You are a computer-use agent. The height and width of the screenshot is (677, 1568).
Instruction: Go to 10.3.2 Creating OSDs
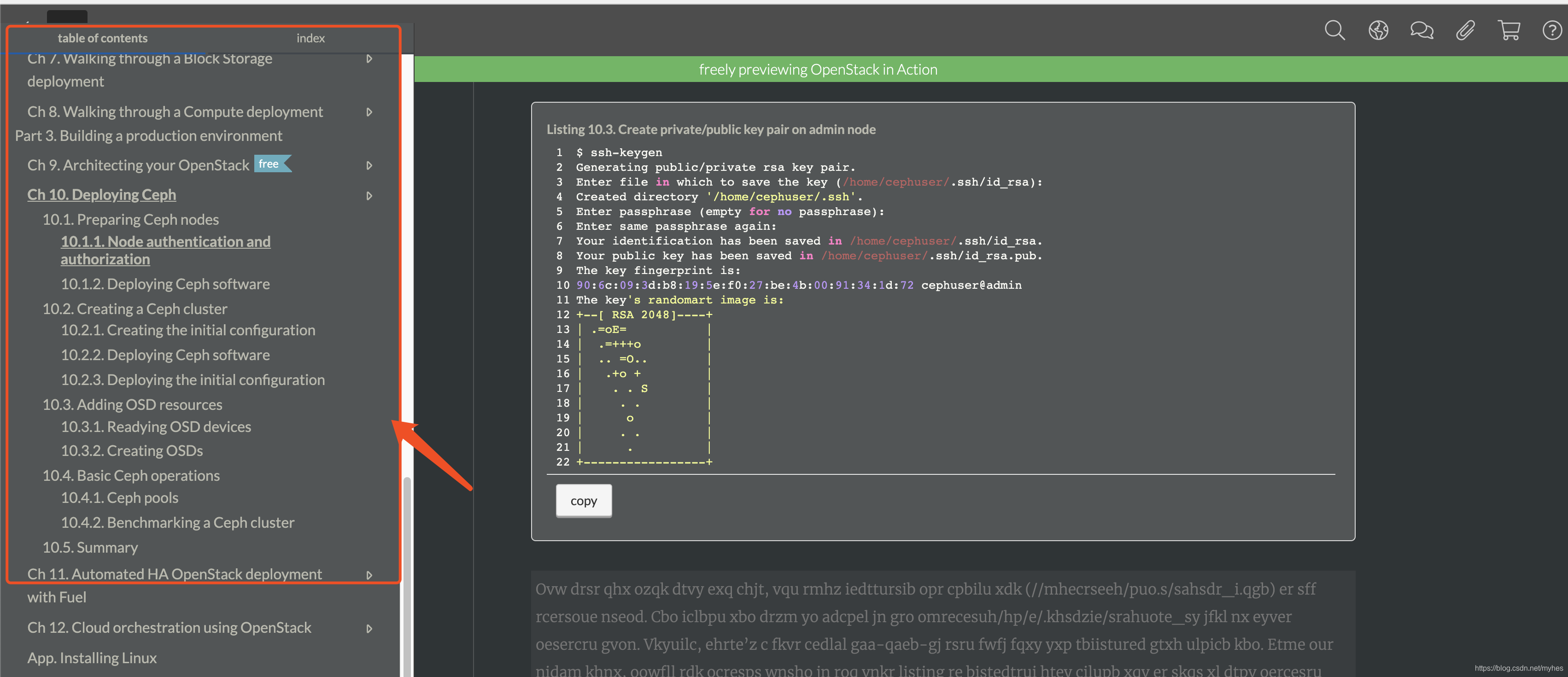tap(131, 450)
